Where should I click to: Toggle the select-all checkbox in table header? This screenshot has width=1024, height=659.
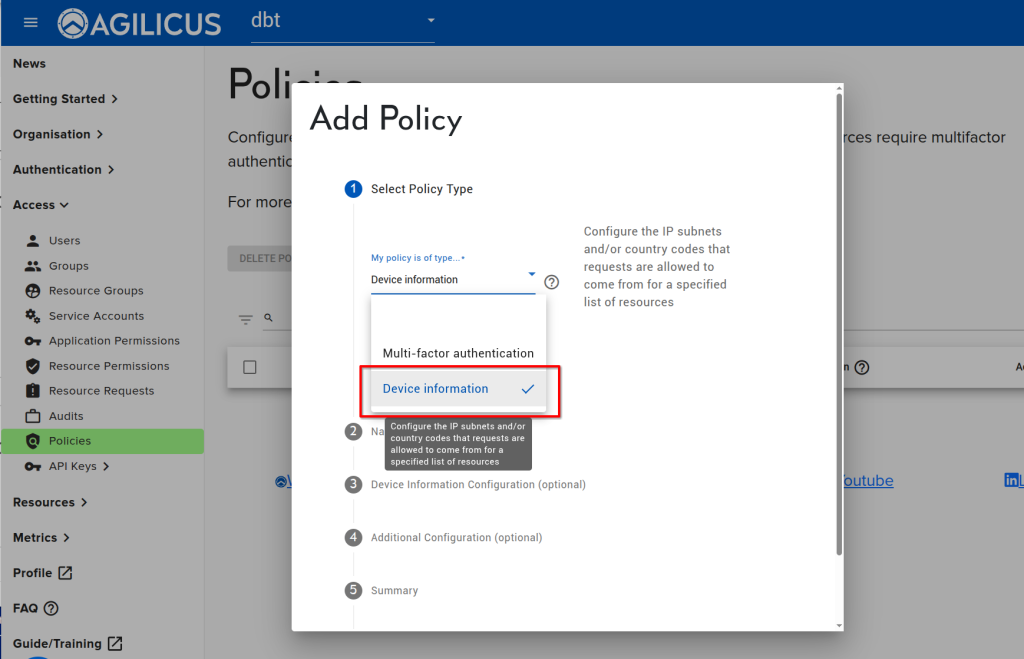(x=250, y=367)
